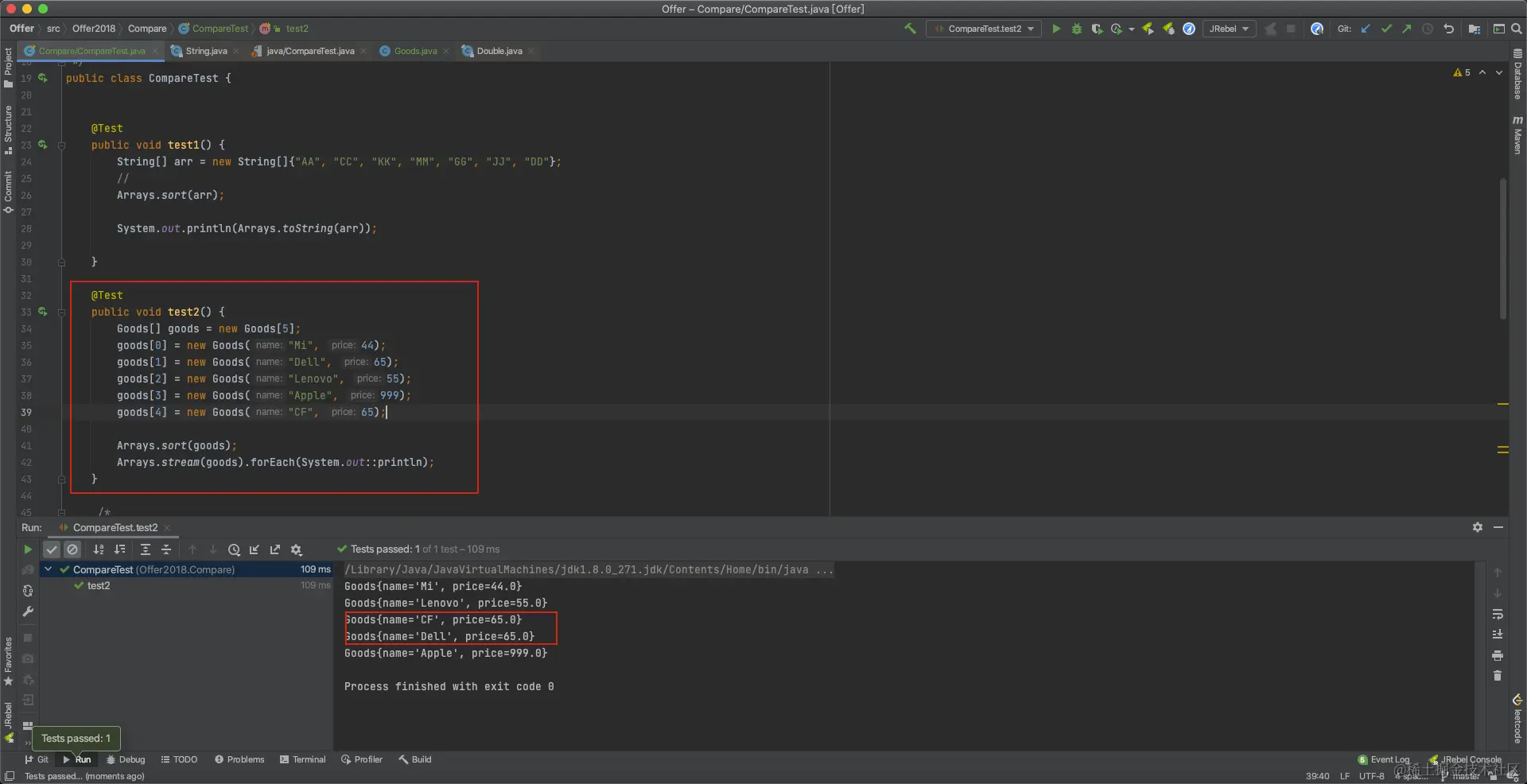The width and height of the screenshot is (1527, 784).
Task: Sort test results by duration
Action: [120, 549]
